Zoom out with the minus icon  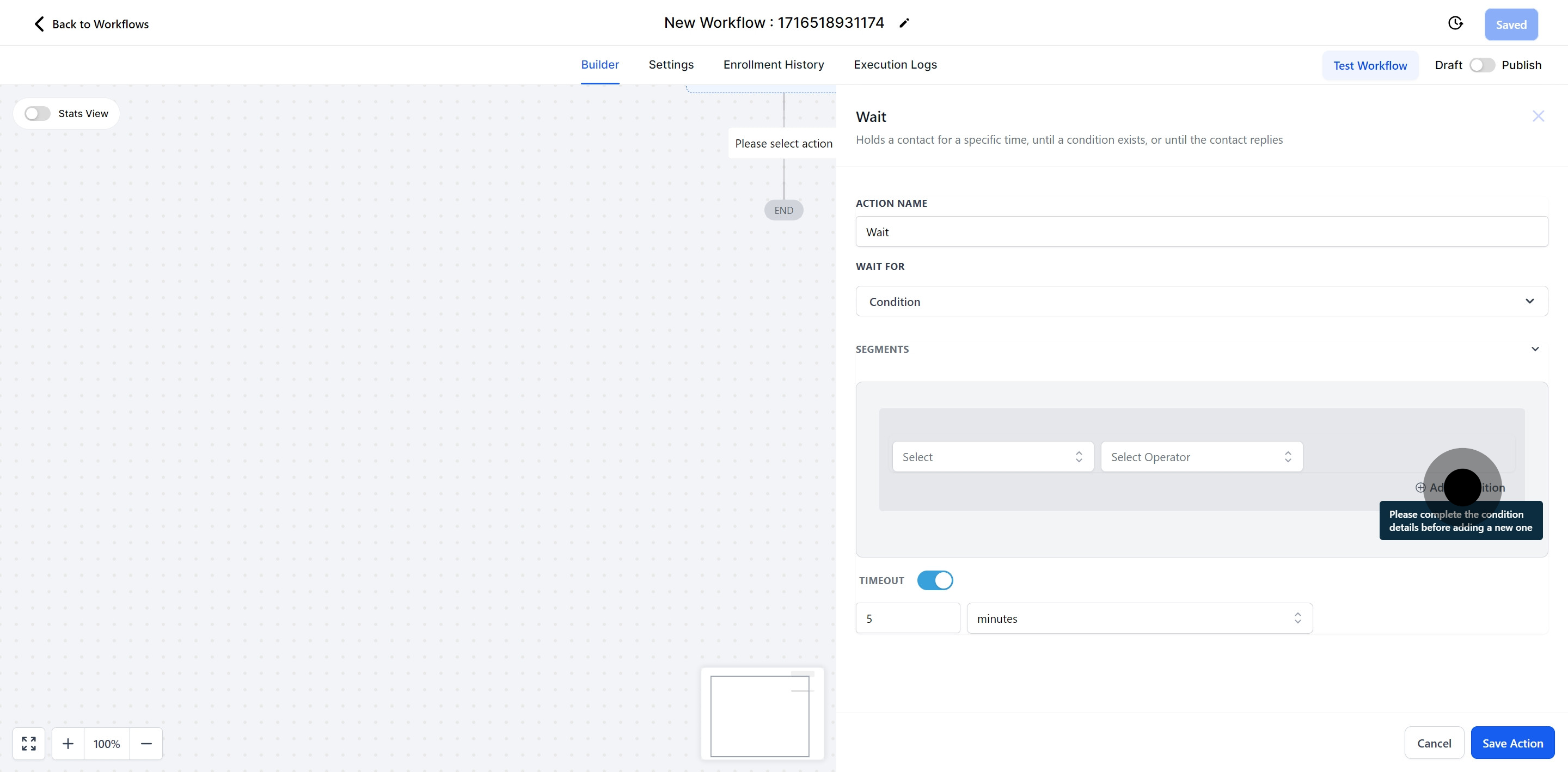(x=146, y=743)
